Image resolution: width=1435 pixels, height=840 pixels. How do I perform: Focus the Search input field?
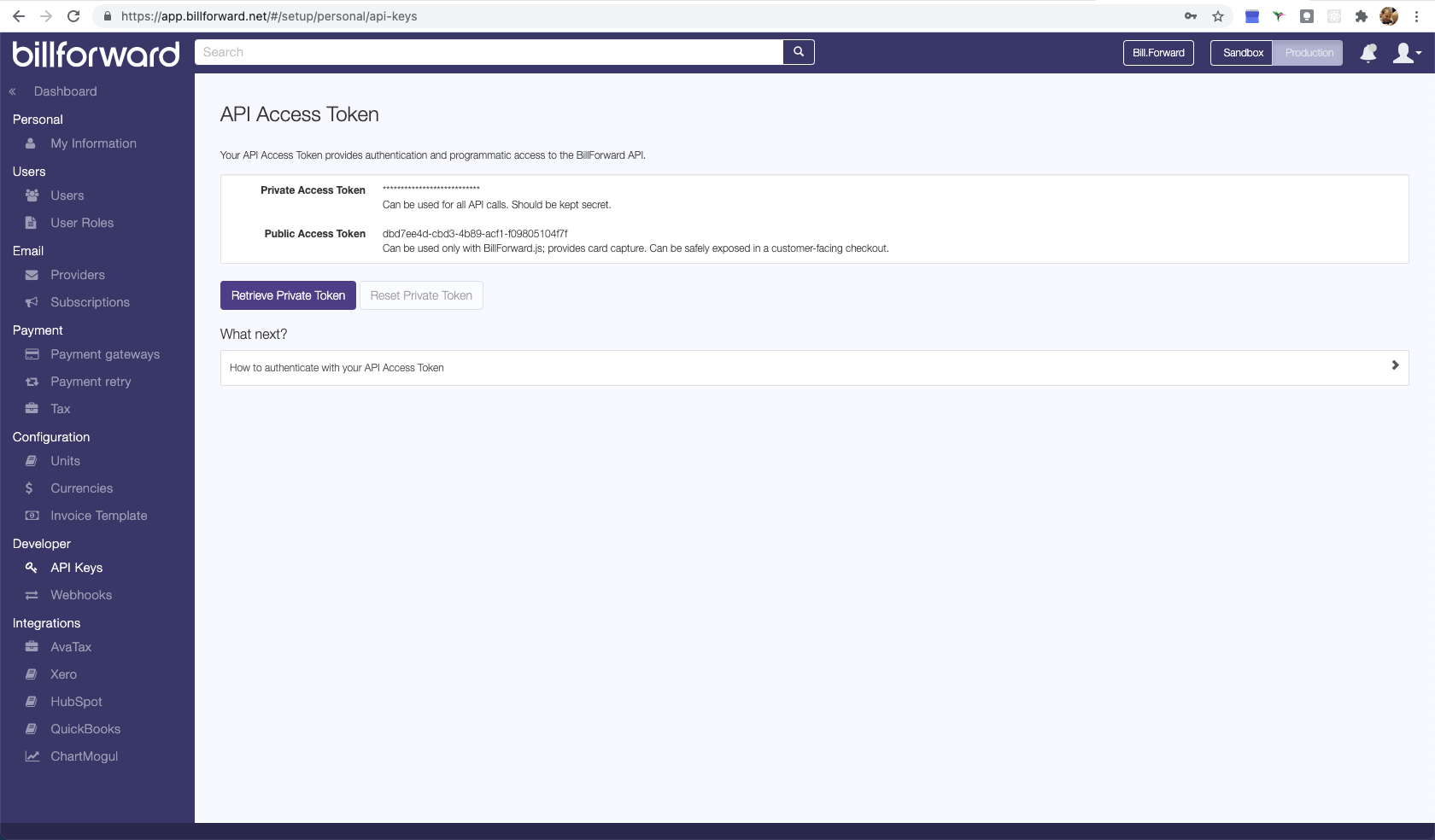click(489, 52)
